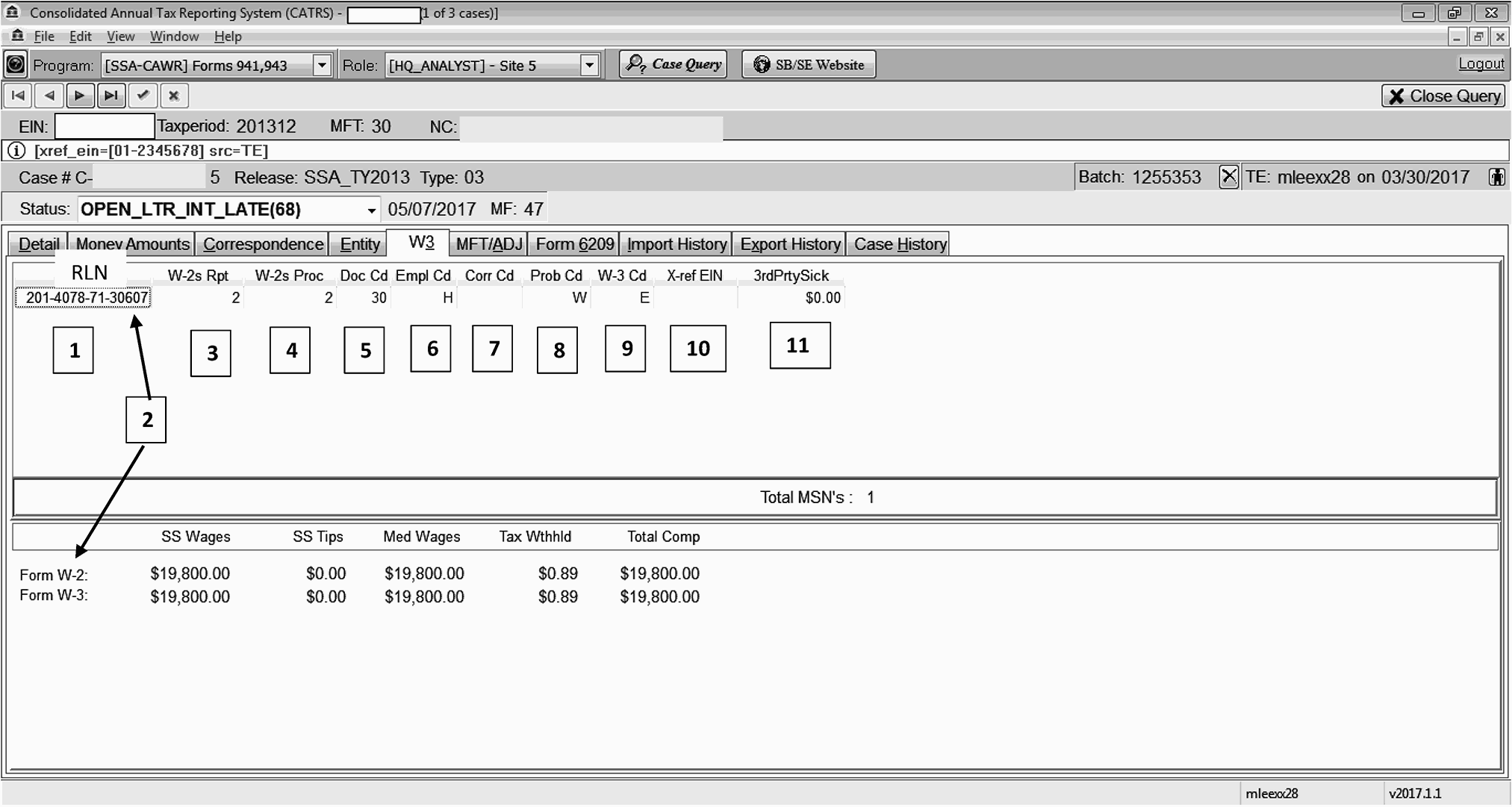This screenshot has width=1512, height=807.
Task: Jump to last case record
Action: 111,96
